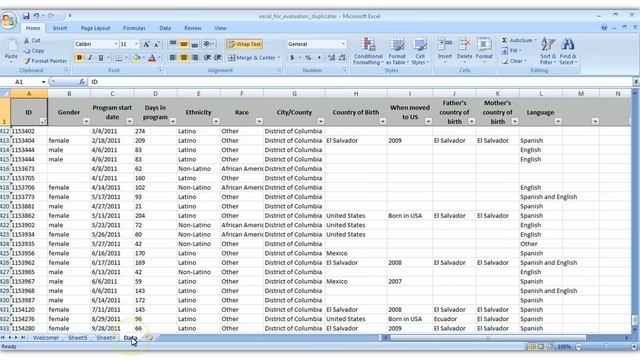Toggle Bold formatting
The height and width of the screenshot is (360, 640).
tap(79, 58)
